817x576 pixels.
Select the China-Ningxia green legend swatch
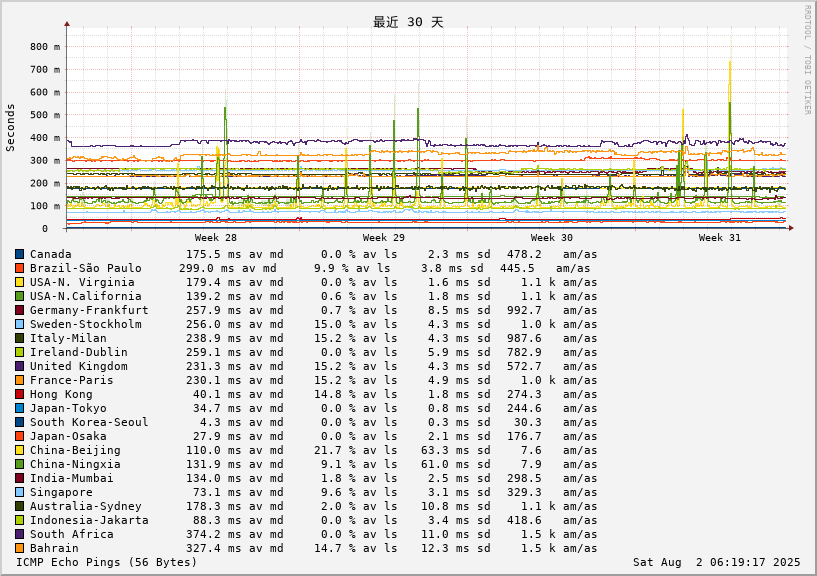pyautogui.click(x=19, y=464)
